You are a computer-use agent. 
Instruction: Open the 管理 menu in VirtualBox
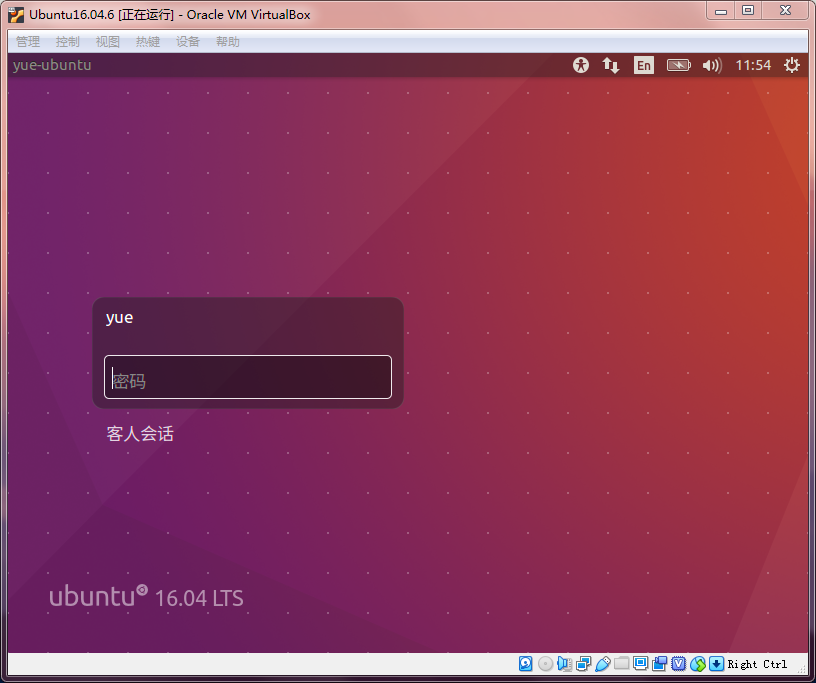coord(28,42)
